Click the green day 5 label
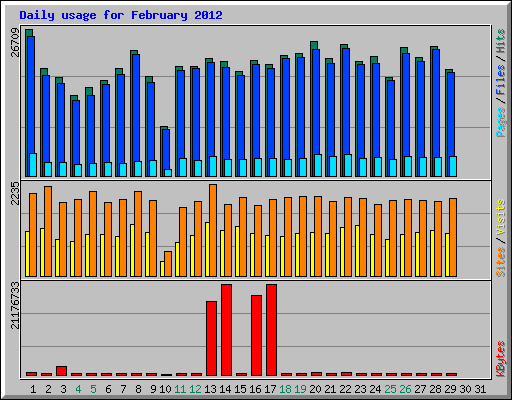Image resolution: width=512 pixels, height=400 pixels. click(93, 389)
